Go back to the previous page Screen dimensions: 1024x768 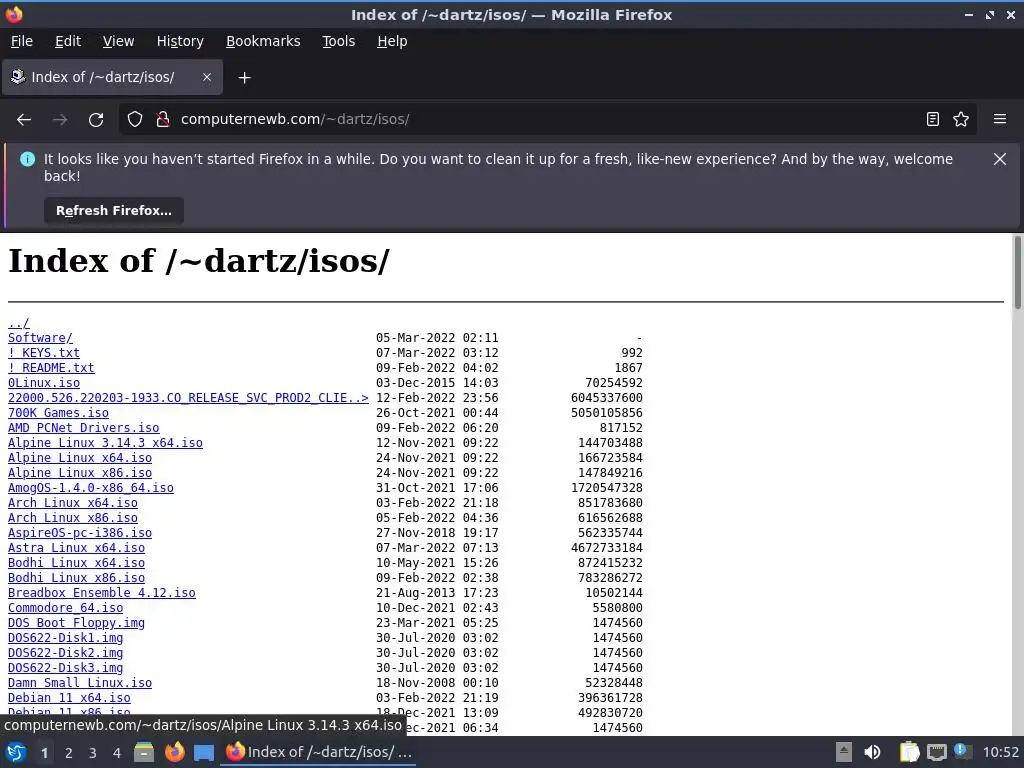pos(24,120)
